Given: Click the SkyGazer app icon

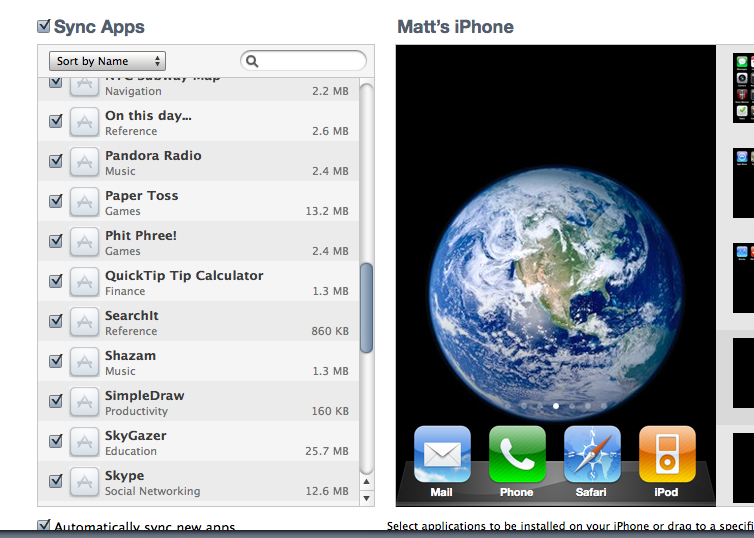Looking at the screenshot, I should [84, 441].
